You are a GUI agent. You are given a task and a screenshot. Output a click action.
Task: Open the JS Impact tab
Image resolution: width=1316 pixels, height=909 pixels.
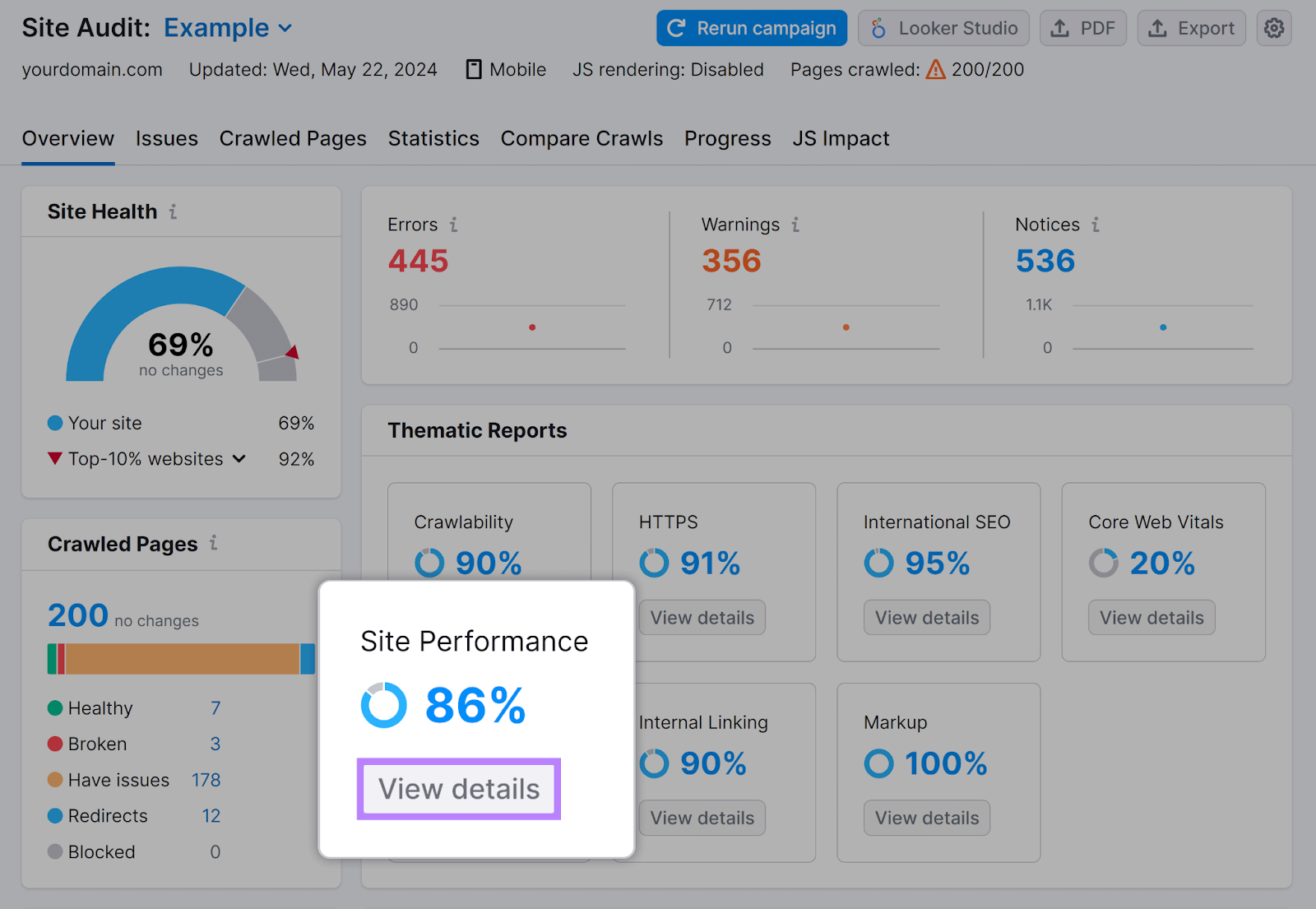click(x=841, y=138)
